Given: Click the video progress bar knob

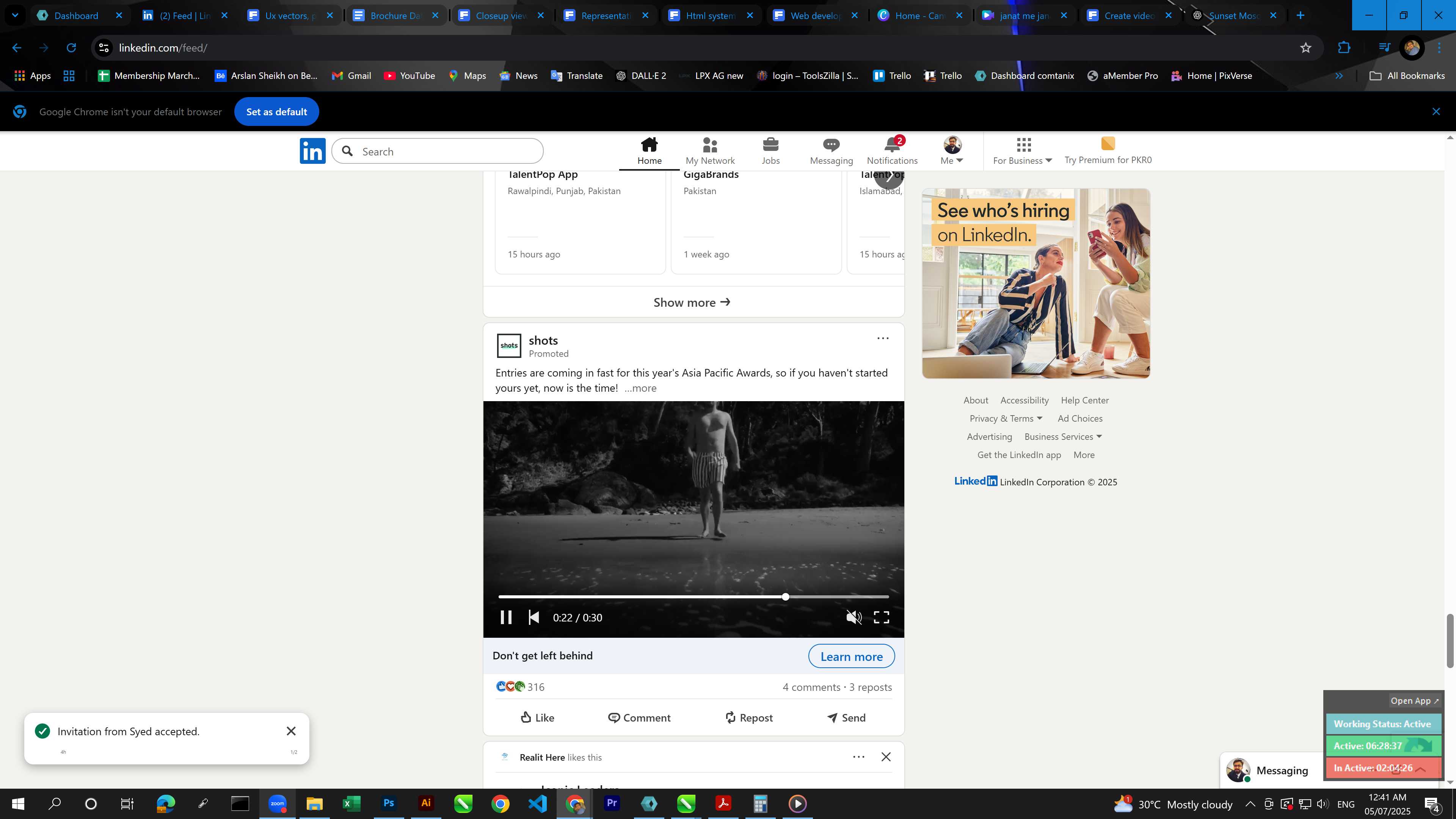Looking at the screenshot, I should coord(785,597).
